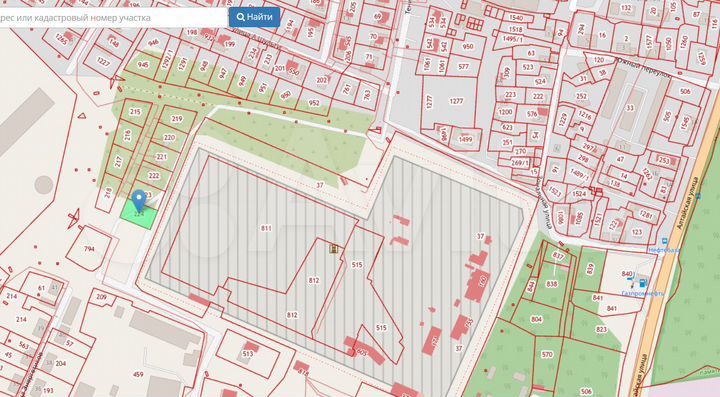Select parcel number 1229

[563, 119]
